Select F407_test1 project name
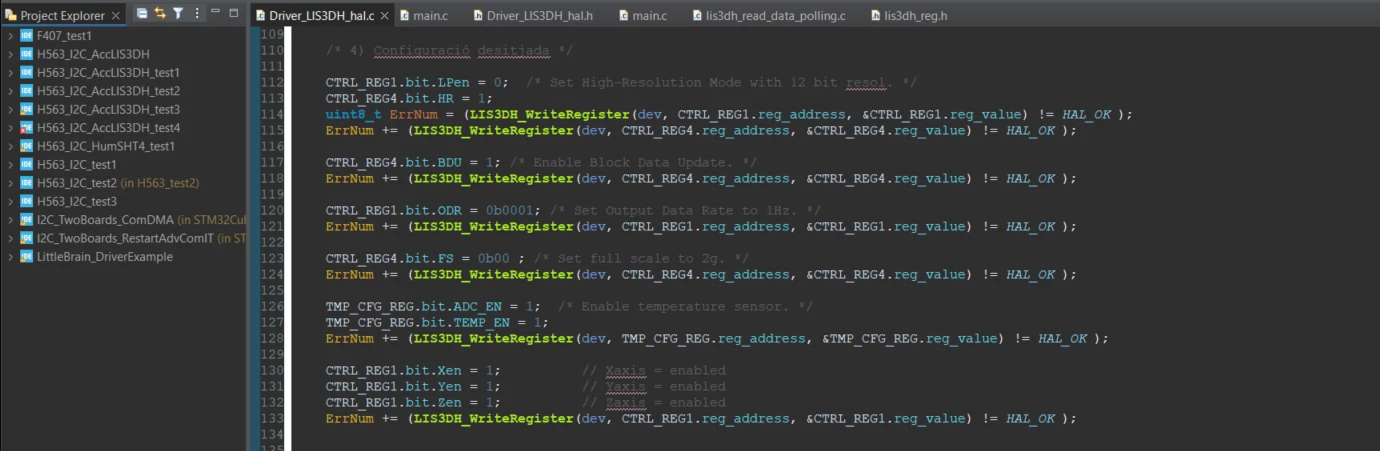The width and height of the screenshot is (1380, 451). click(x=64, y=36)
